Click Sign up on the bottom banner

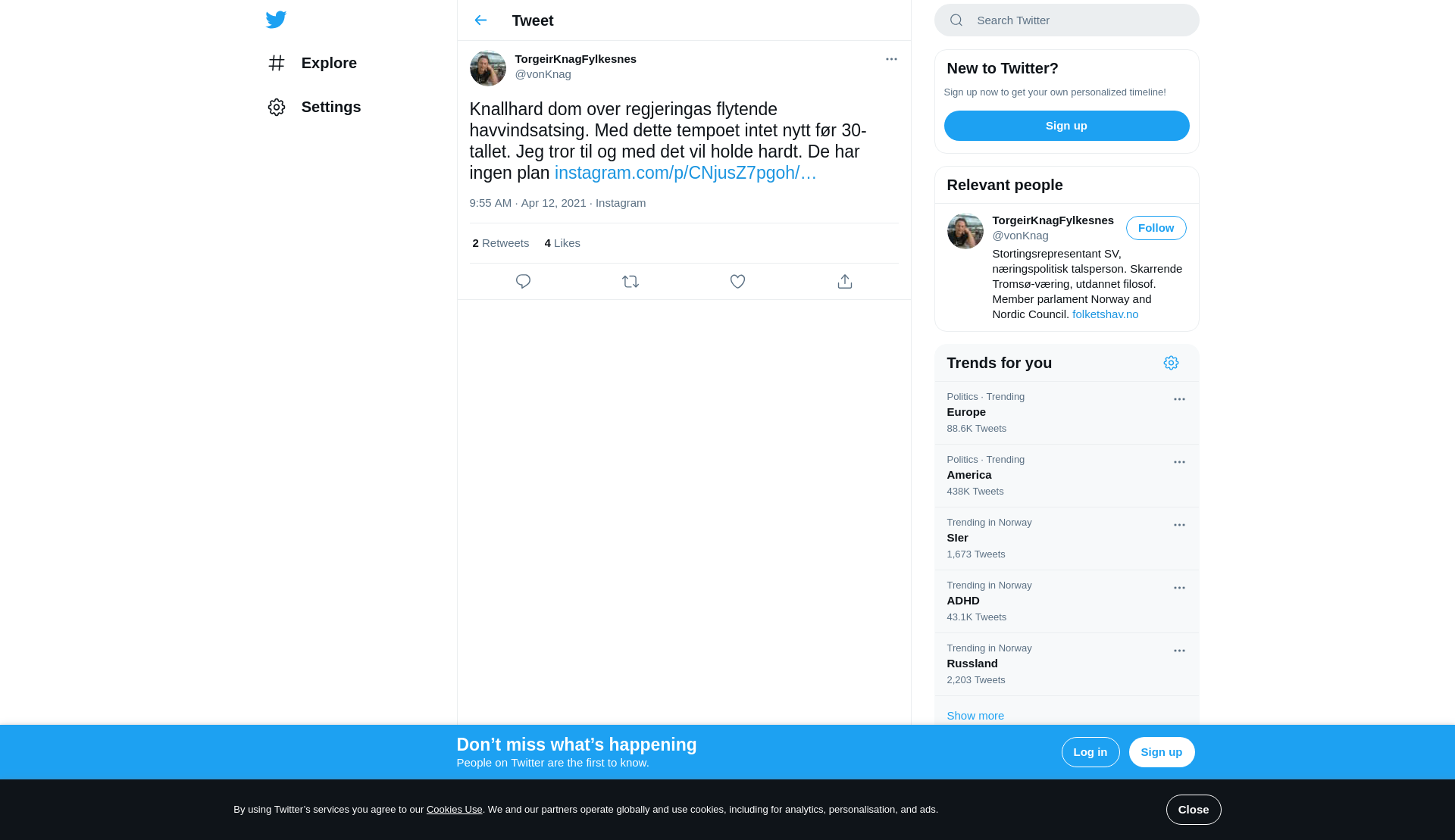point(1161,752)
